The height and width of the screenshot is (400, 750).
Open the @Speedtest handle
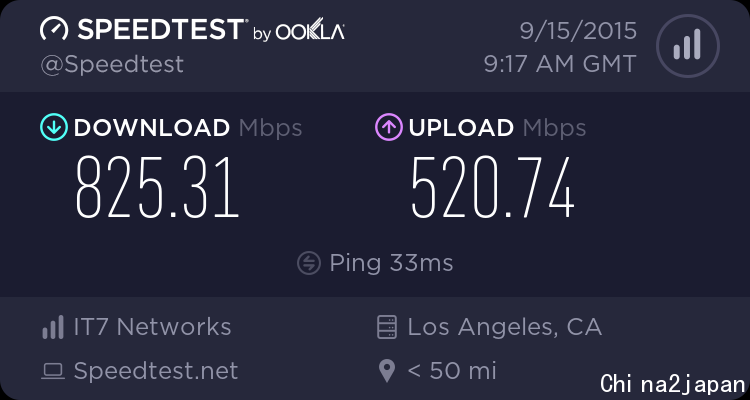[112, 65]
